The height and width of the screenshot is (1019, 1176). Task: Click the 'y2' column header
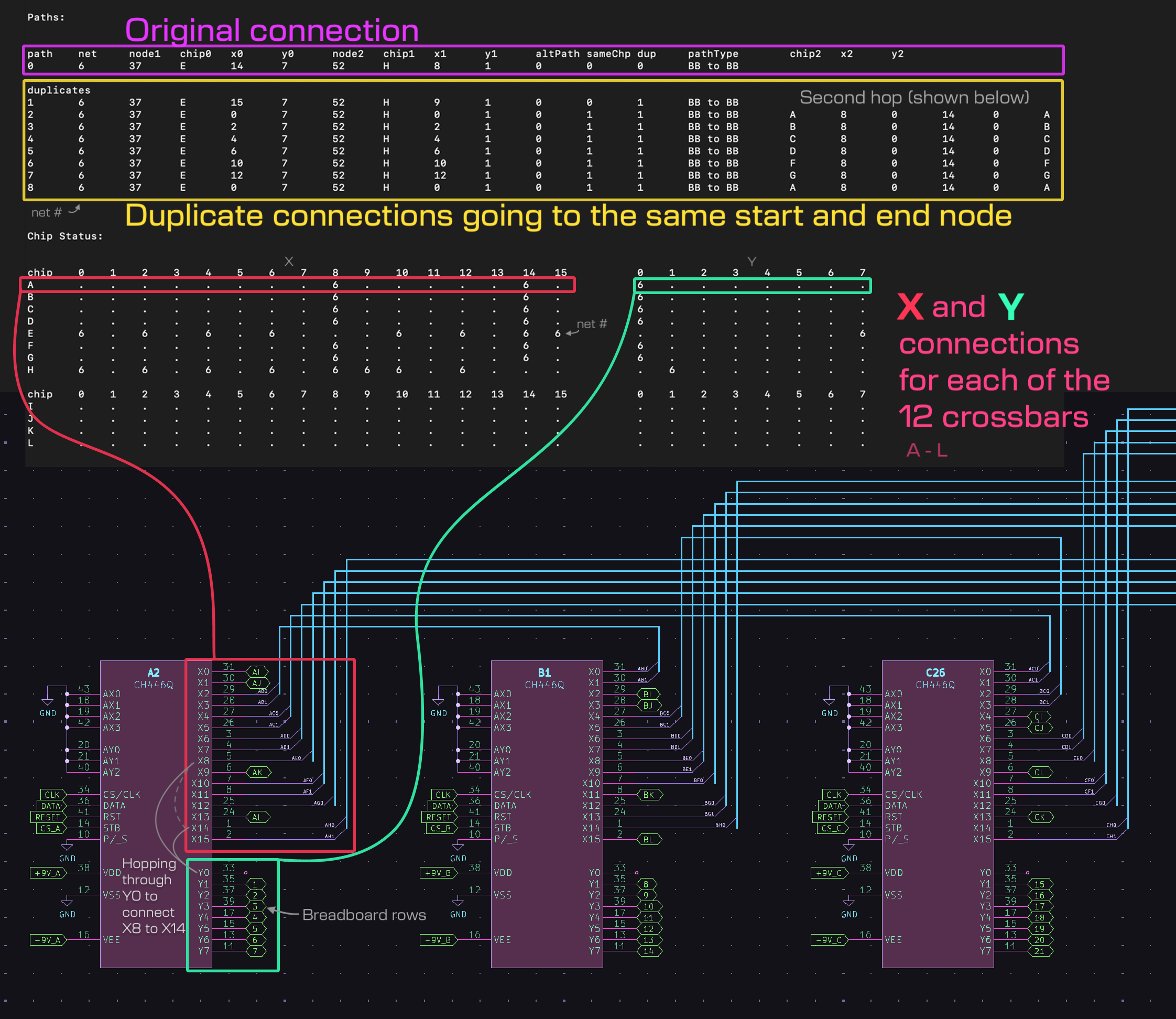click(x=897, y=54)
